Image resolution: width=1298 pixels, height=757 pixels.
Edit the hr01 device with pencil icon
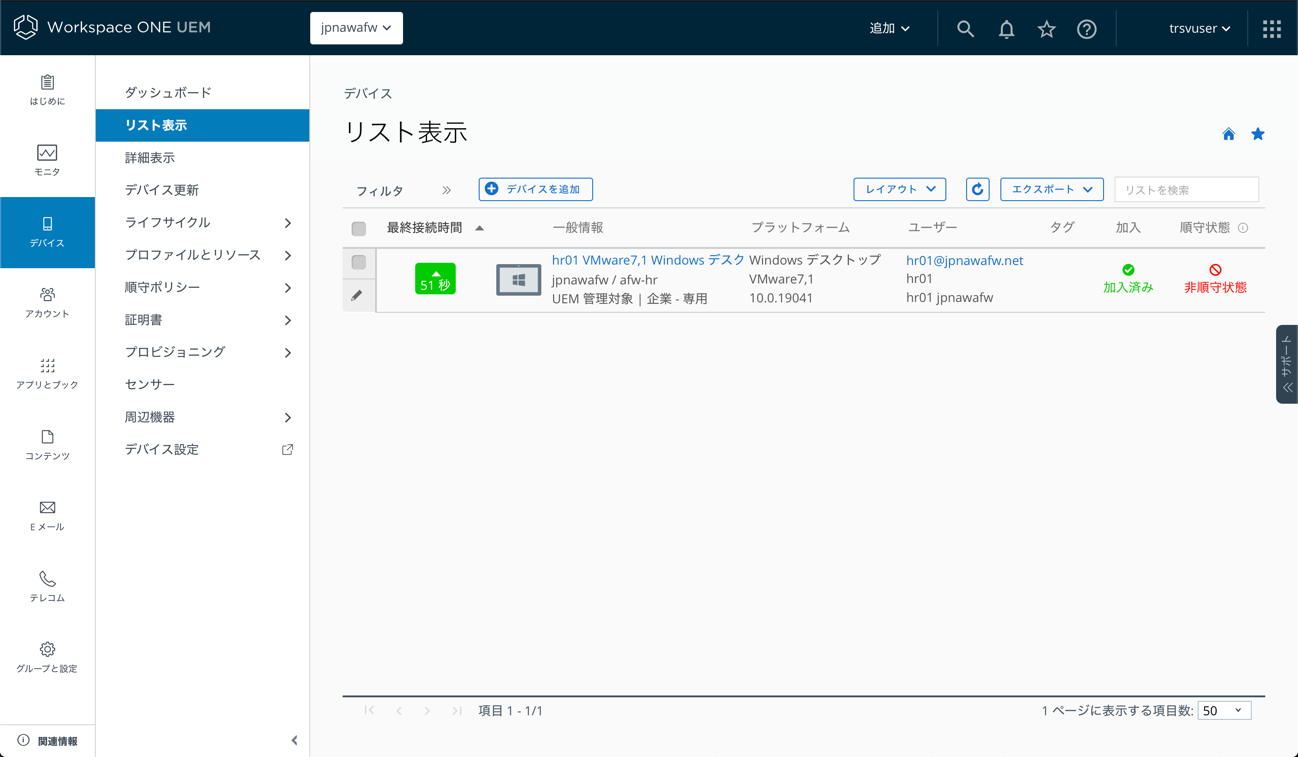(357, 296)
